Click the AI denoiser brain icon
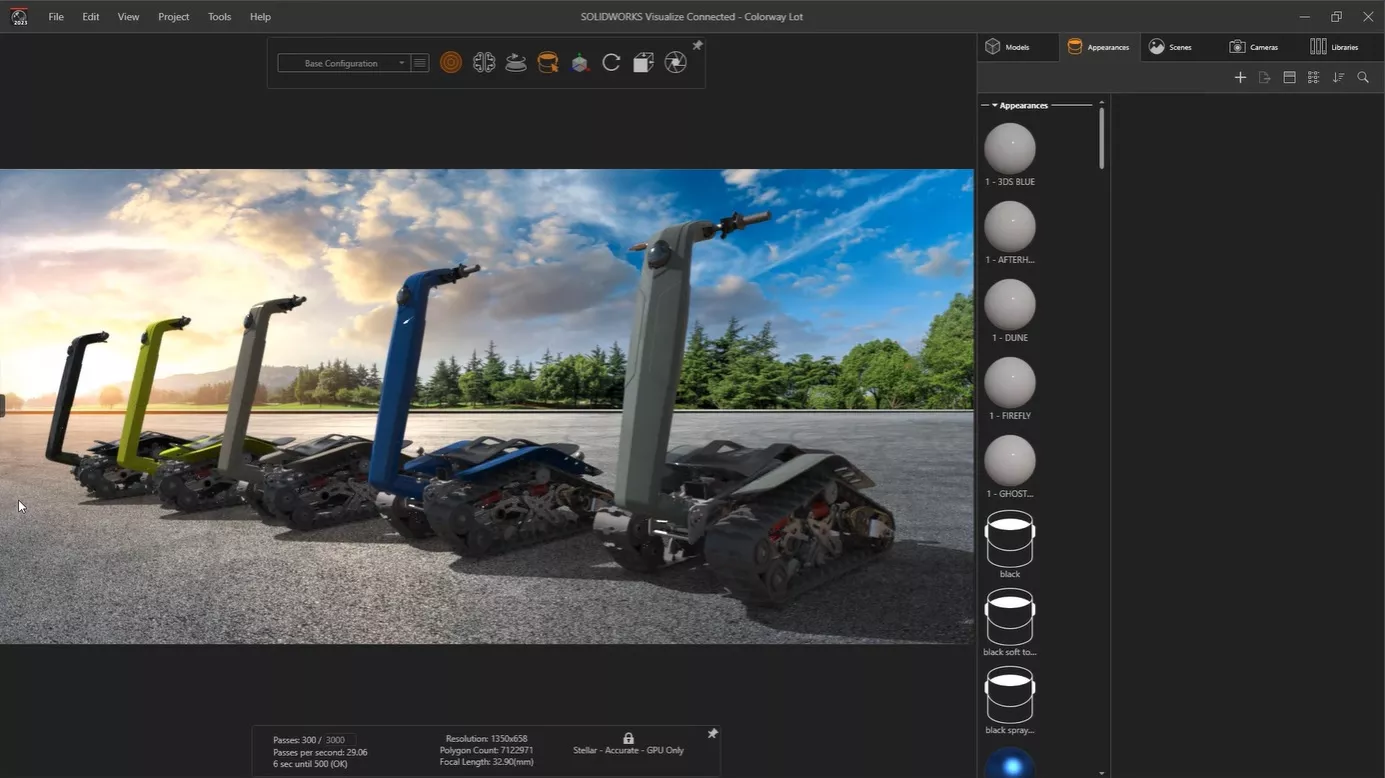Image resolution: width=1385 pixels, height=778 pixels. [484, 63]
